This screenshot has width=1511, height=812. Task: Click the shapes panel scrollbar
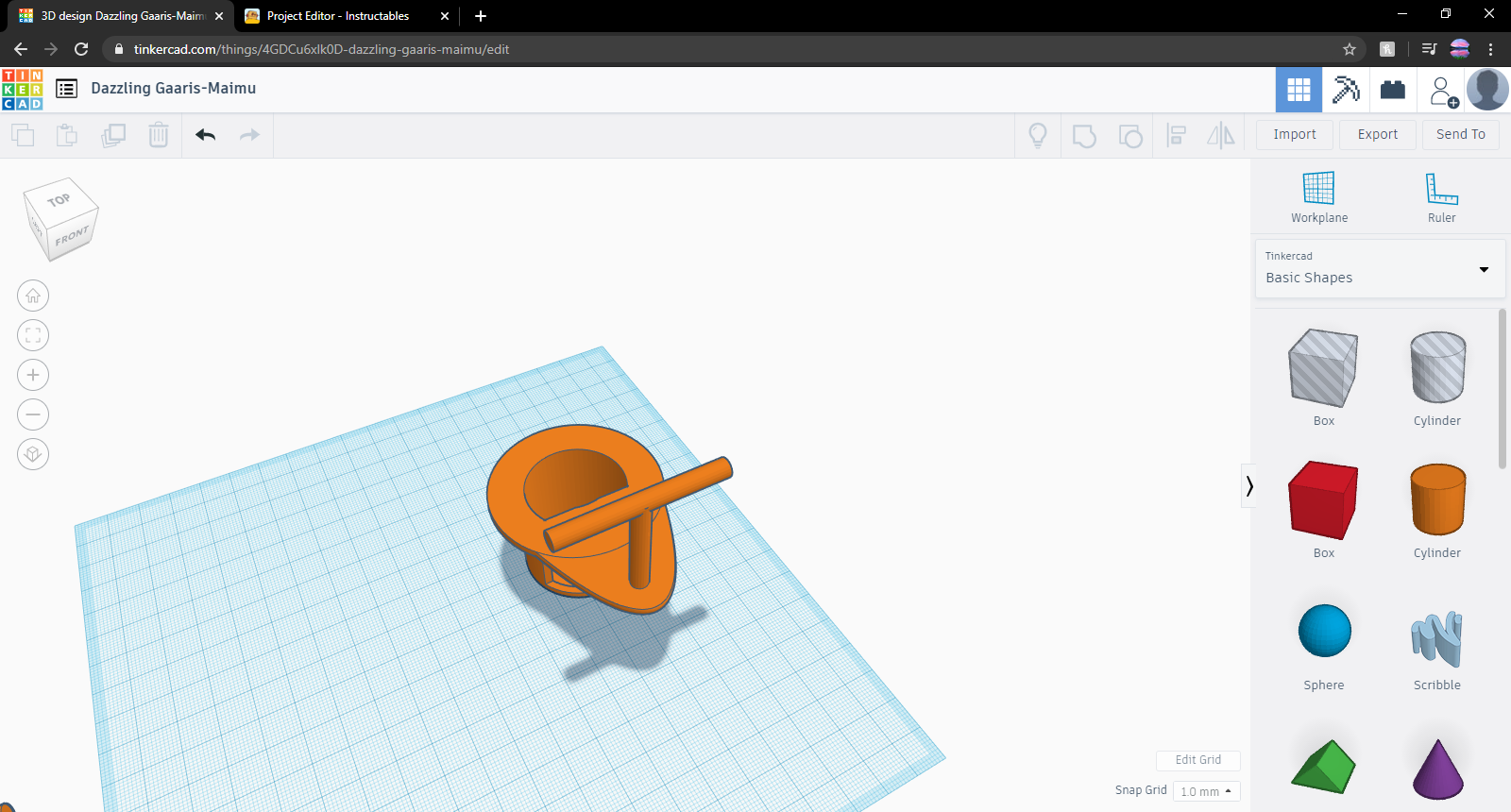pyautogui.click(x=1503, y=389)
